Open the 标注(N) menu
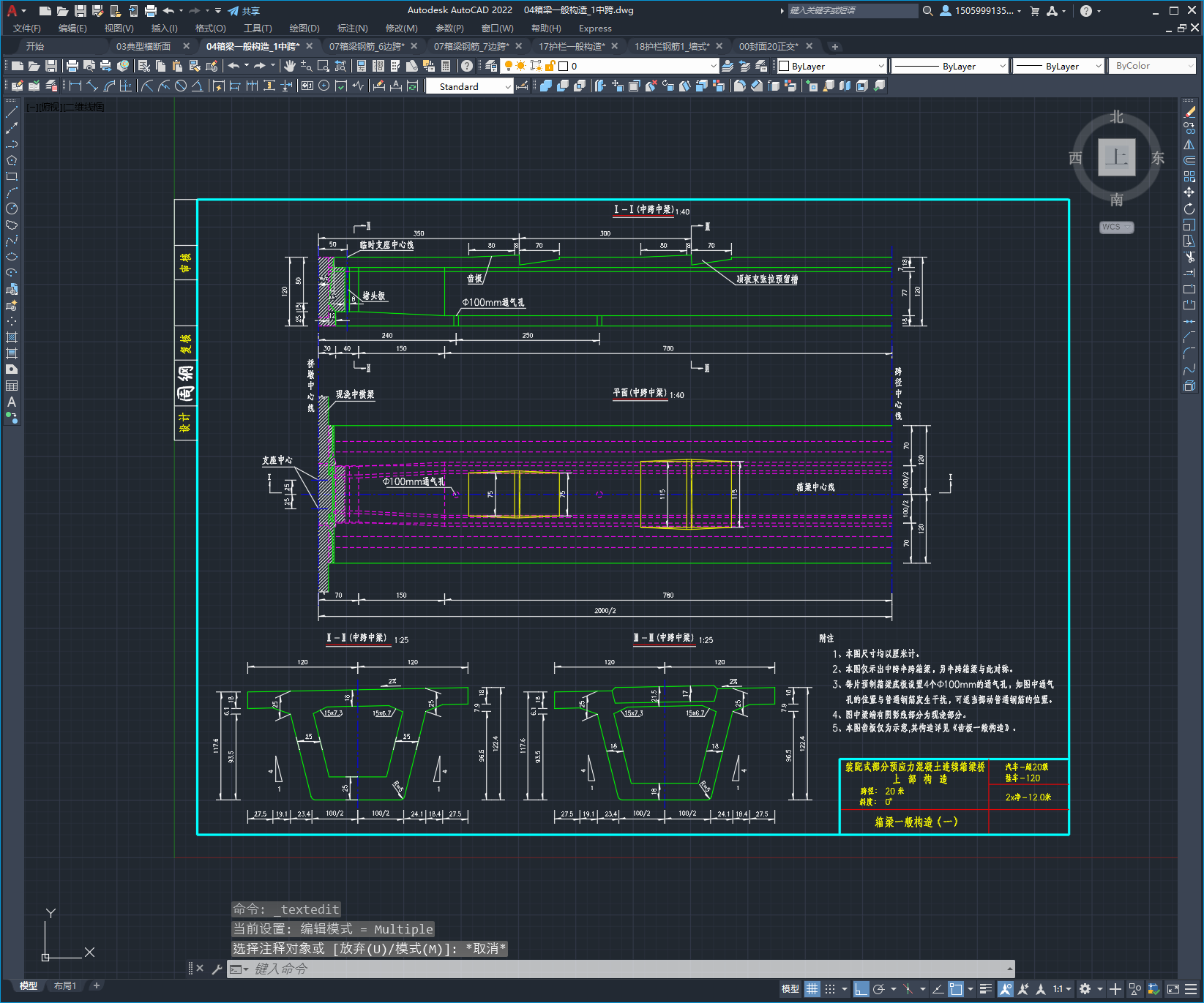 point(352,29)
